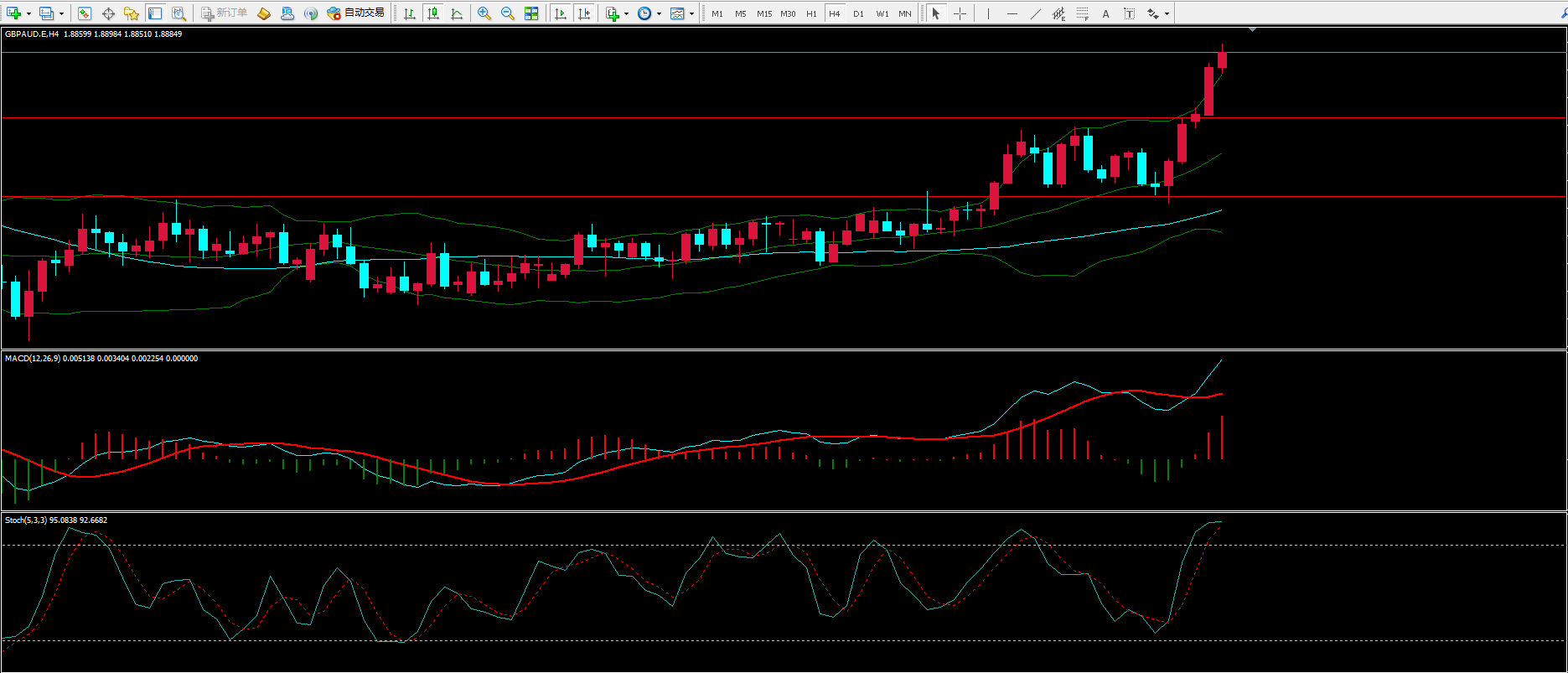The width and height of the screenshot is (1568, 673).
Task: Switch chart to candlestick display
Action: [433, 13]
